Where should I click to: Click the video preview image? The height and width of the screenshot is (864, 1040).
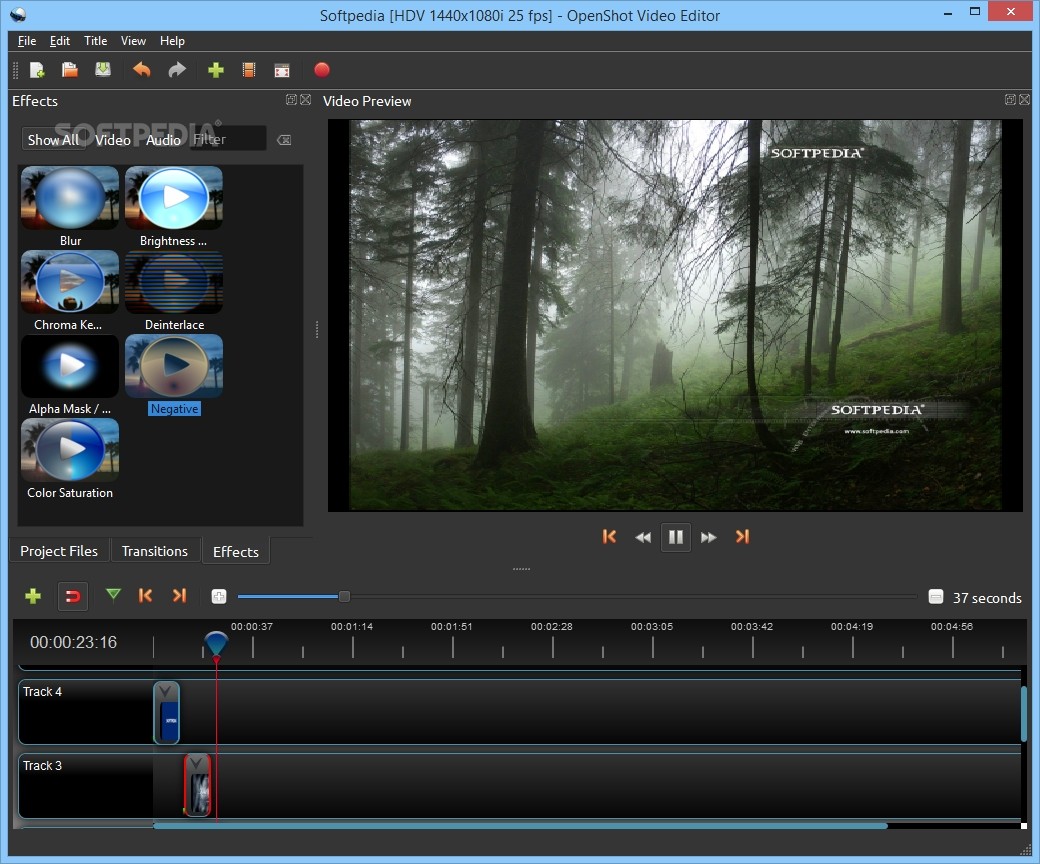pyautogui.click(x=675, y=315)
